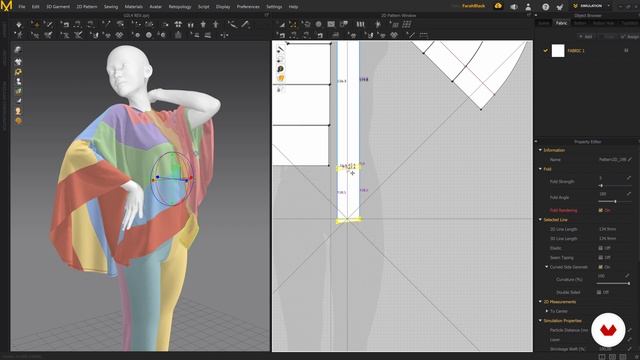
Task: Edit the Fold Strength value pencil
Action: point(629,178)
